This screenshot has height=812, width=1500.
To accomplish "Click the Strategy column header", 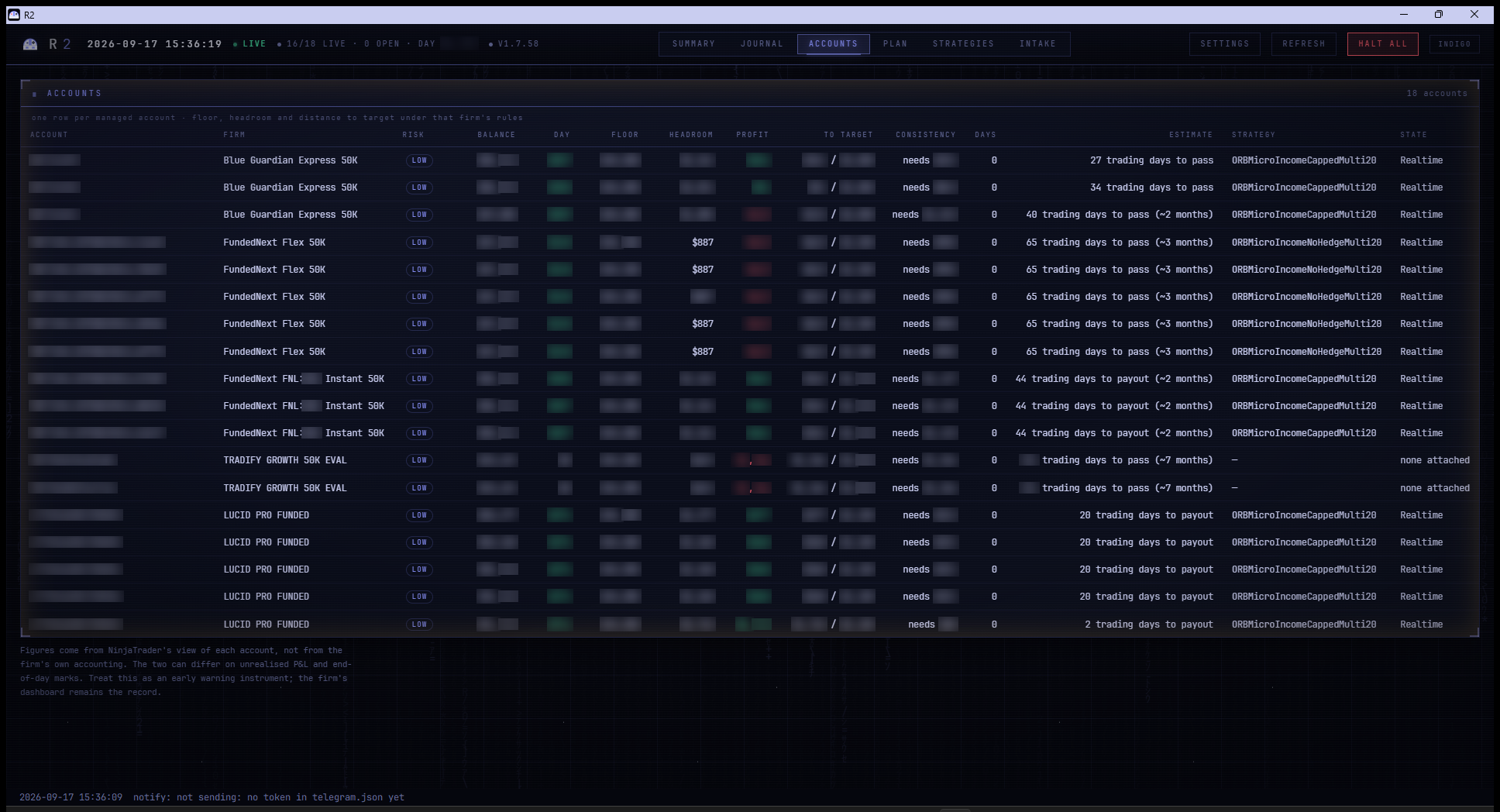I will [1254, 135].
